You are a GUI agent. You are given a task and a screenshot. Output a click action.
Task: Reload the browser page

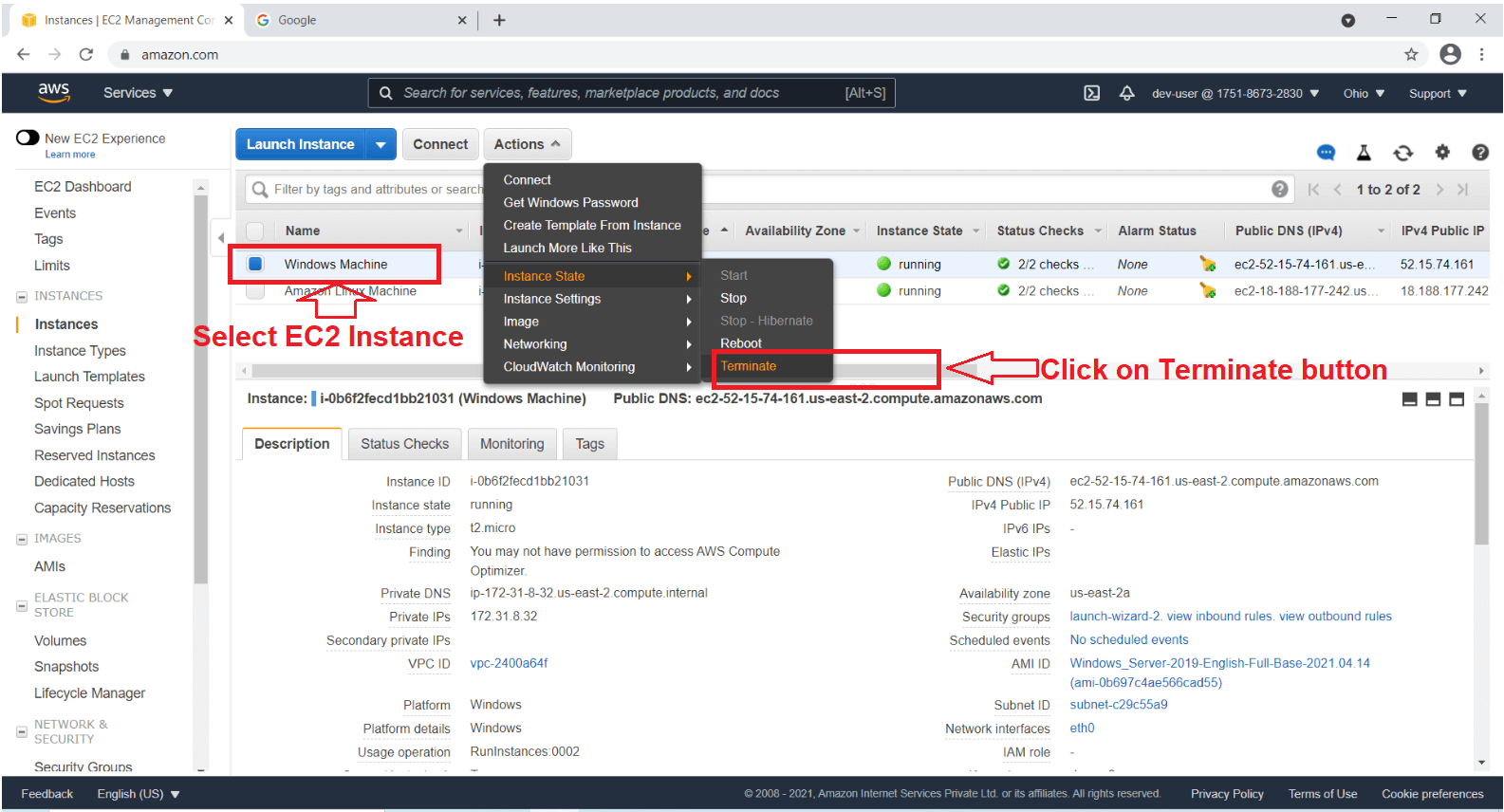click(86, 54)
